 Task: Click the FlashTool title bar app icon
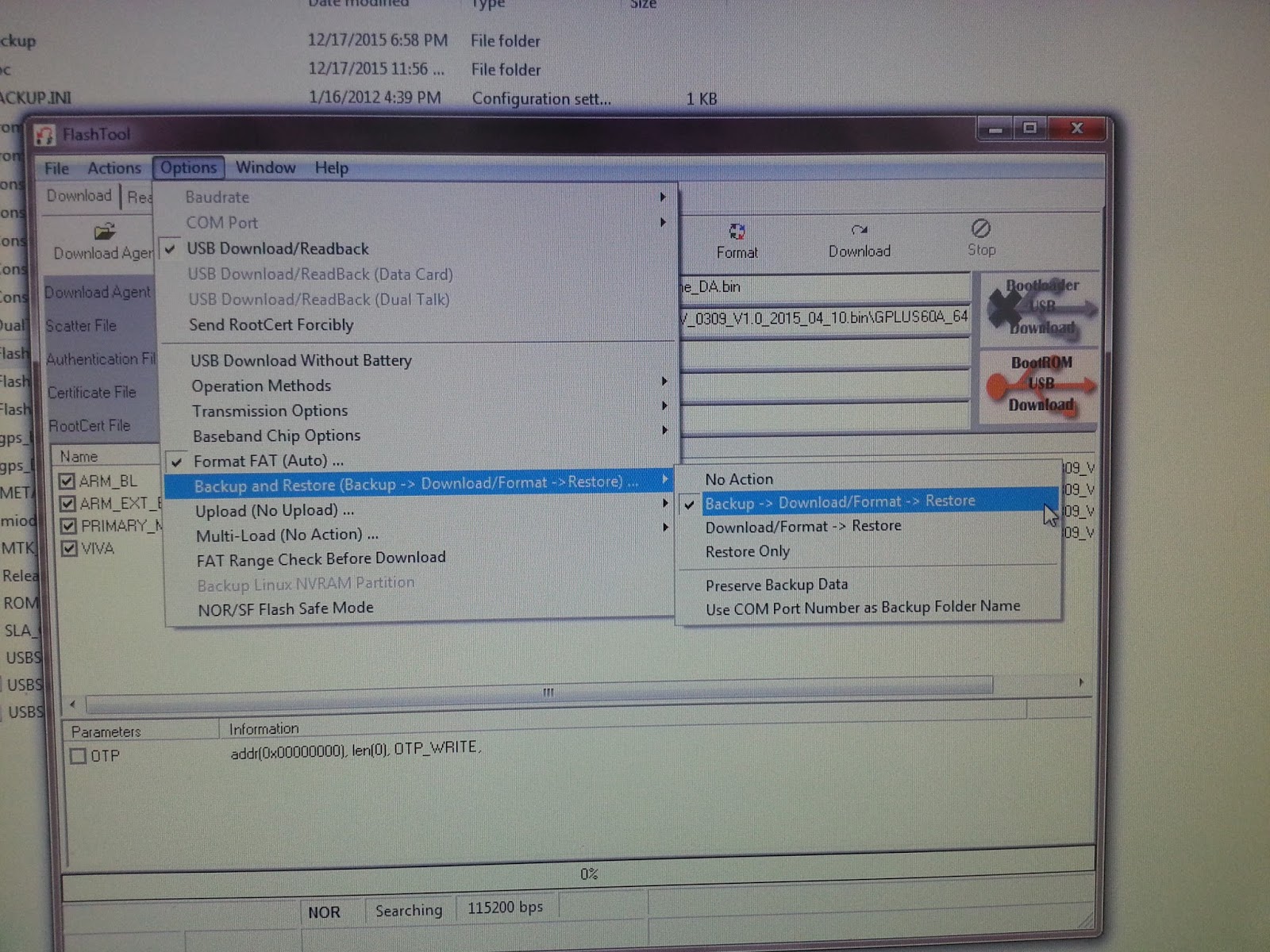pyautogui.click(x=45, y=135)
